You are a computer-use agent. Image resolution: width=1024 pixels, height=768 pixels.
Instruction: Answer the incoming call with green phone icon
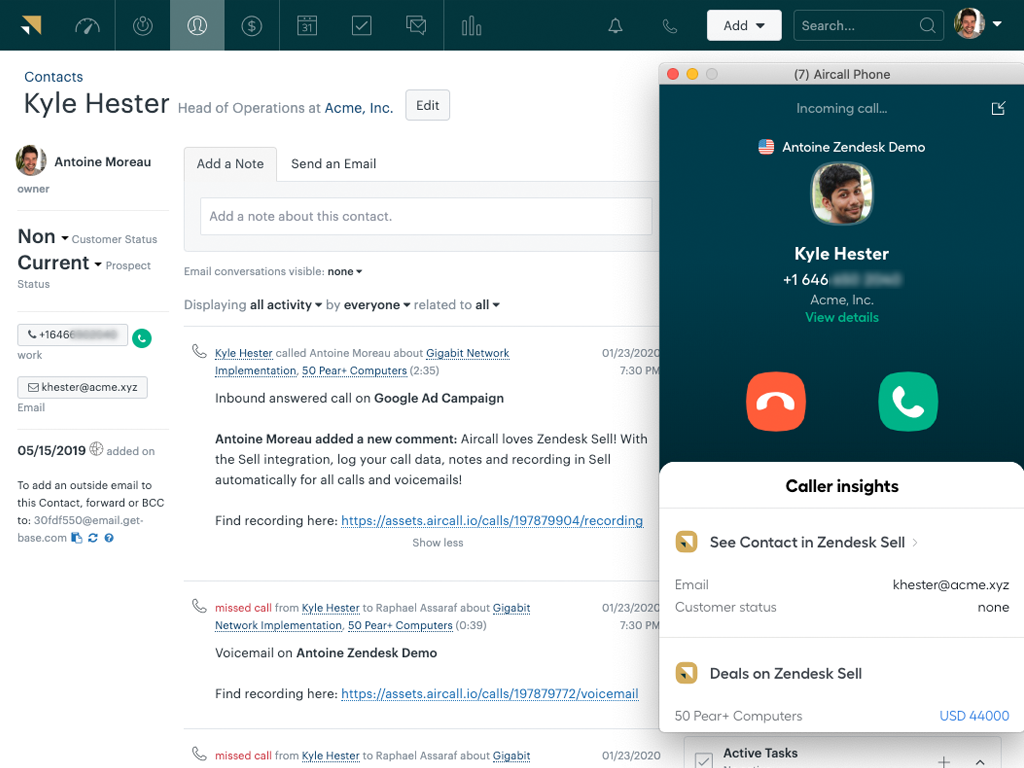pos(908,401)
